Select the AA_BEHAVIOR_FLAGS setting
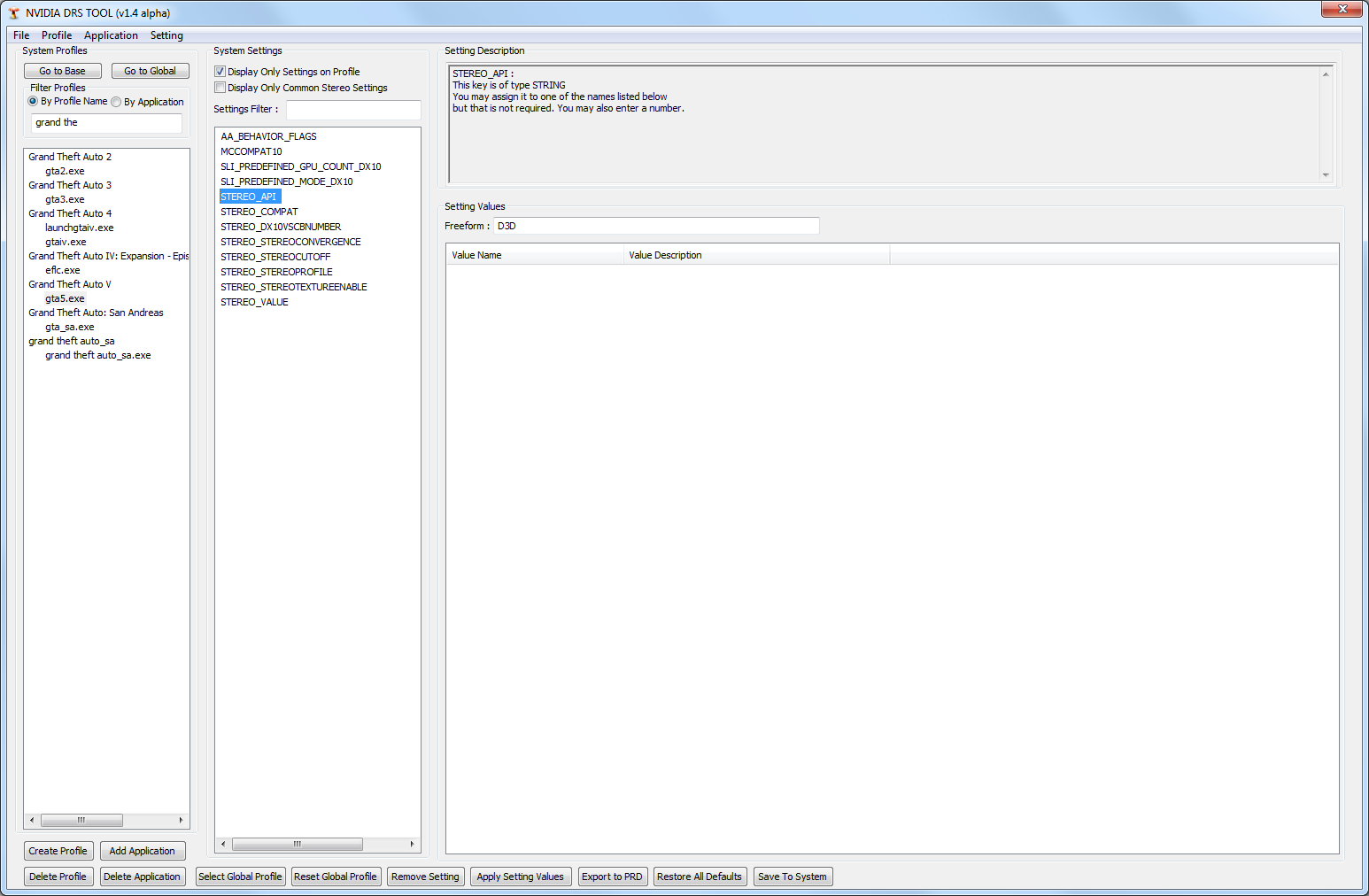The height and width of the screenshot is (896, 1369). 268,136
